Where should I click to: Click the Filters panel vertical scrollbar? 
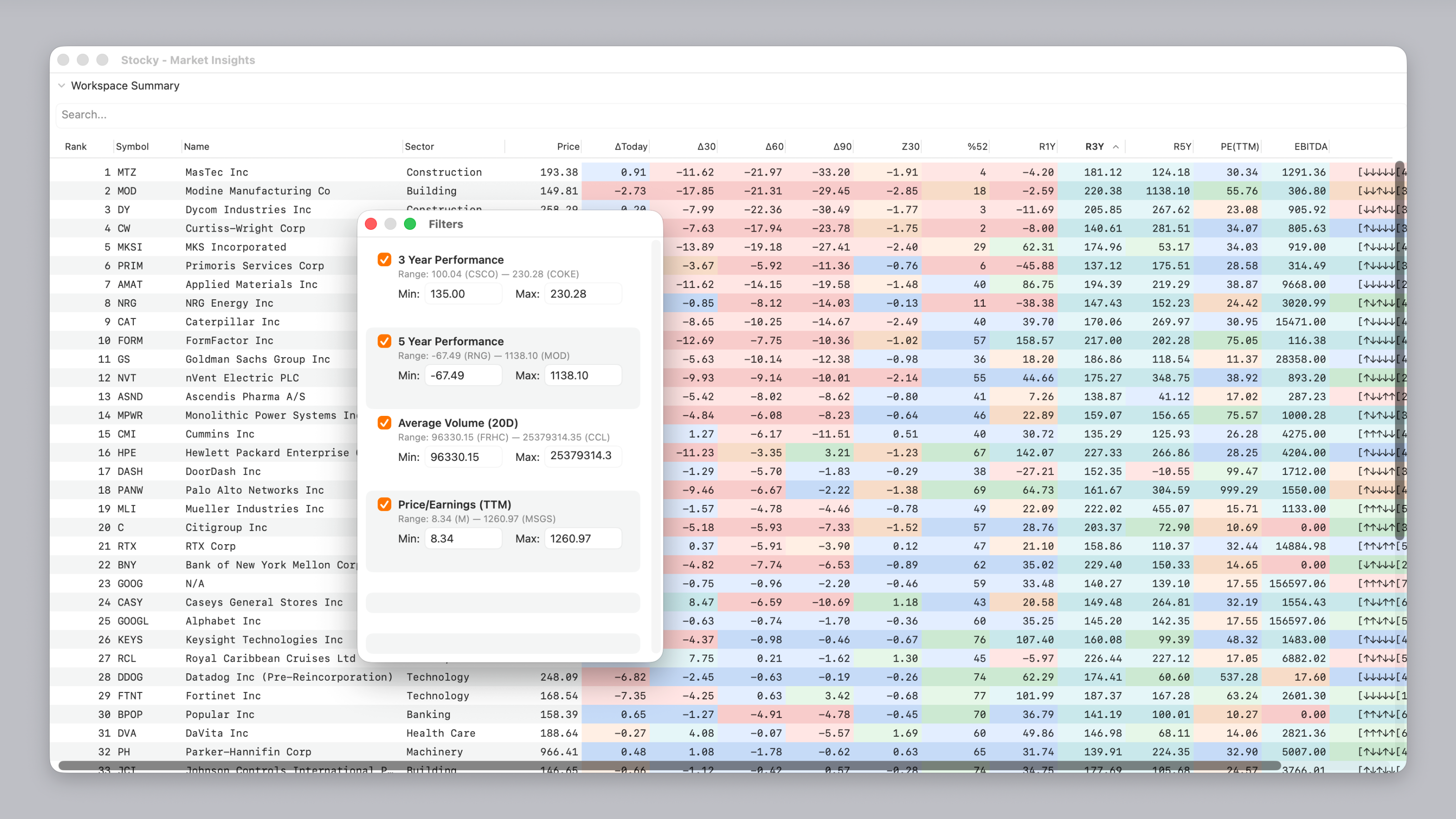(656, 446)
